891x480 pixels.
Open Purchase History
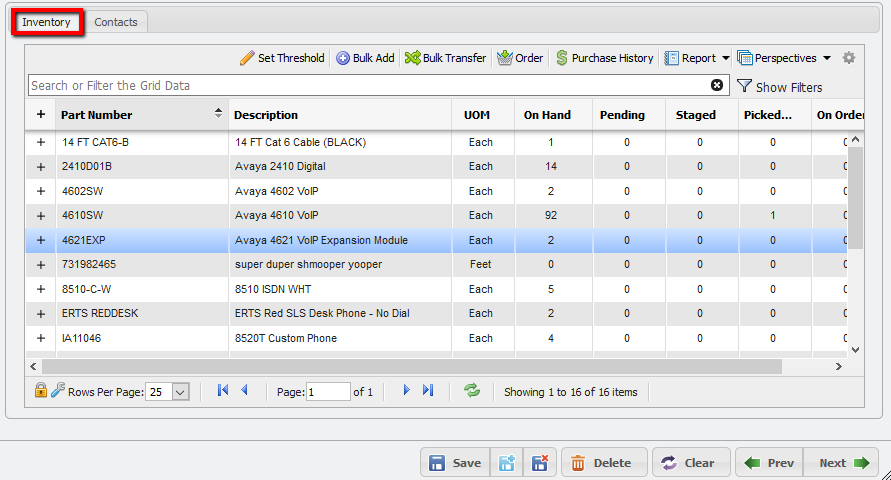coord(604,58)
